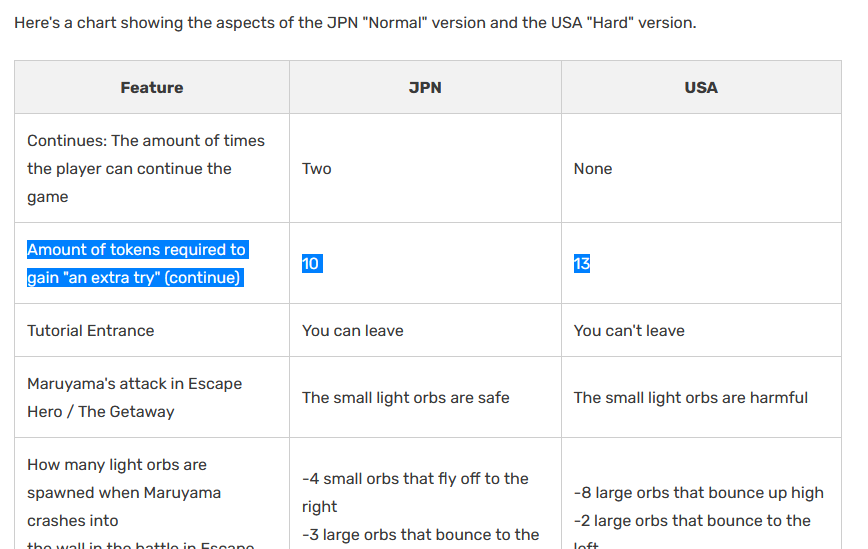Click the "Feature" column header

[x=152, y=87]
